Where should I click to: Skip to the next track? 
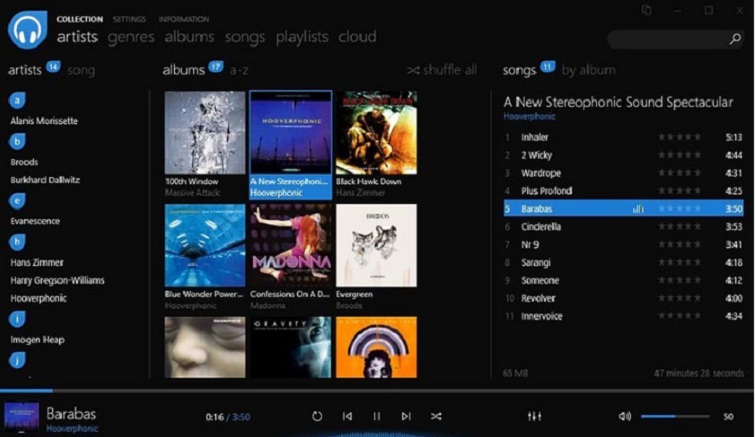(406, 416)
